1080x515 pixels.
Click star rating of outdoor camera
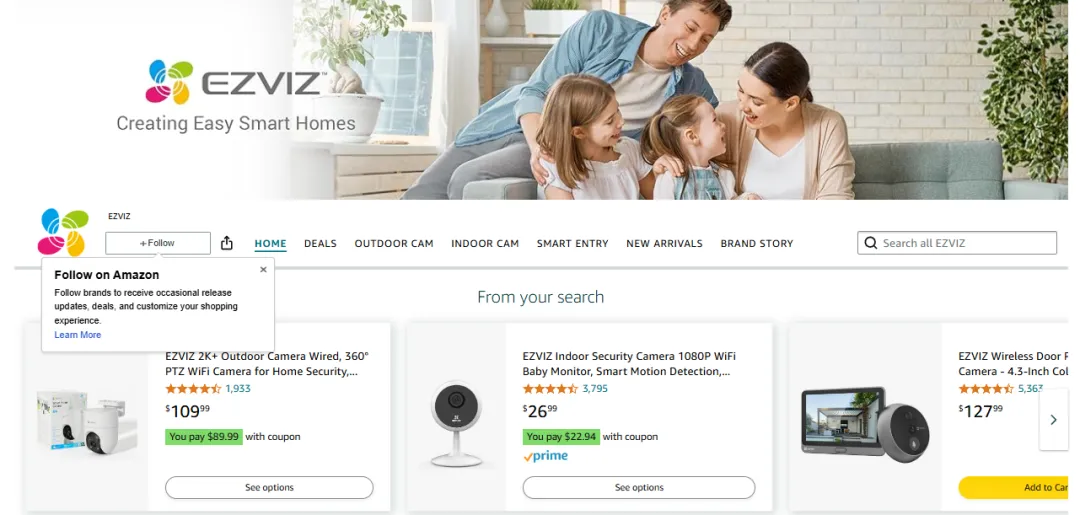tap(193, 389)
